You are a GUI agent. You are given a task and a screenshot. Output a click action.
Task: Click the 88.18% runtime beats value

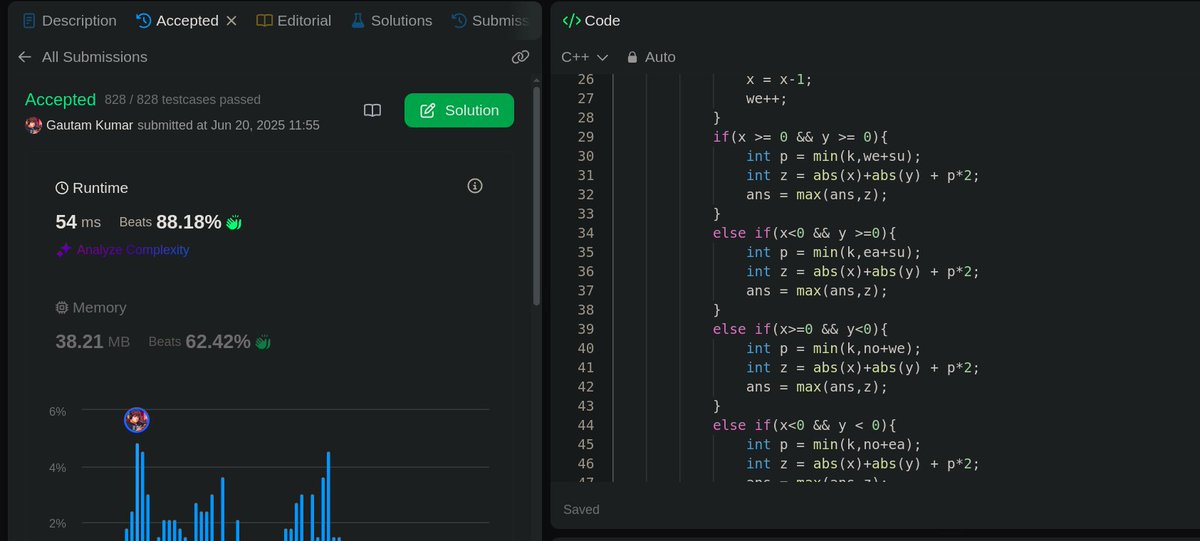point(189,222)
